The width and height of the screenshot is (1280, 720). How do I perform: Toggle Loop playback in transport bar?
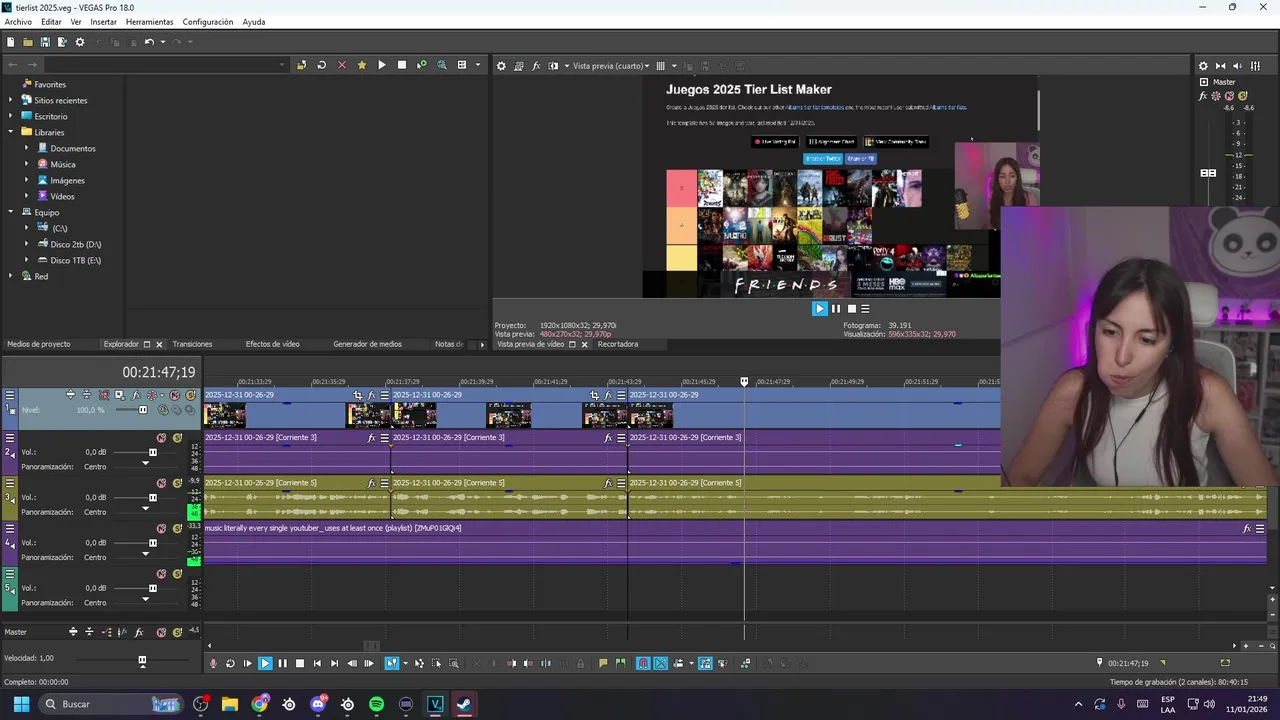click(x=230, y=663)
